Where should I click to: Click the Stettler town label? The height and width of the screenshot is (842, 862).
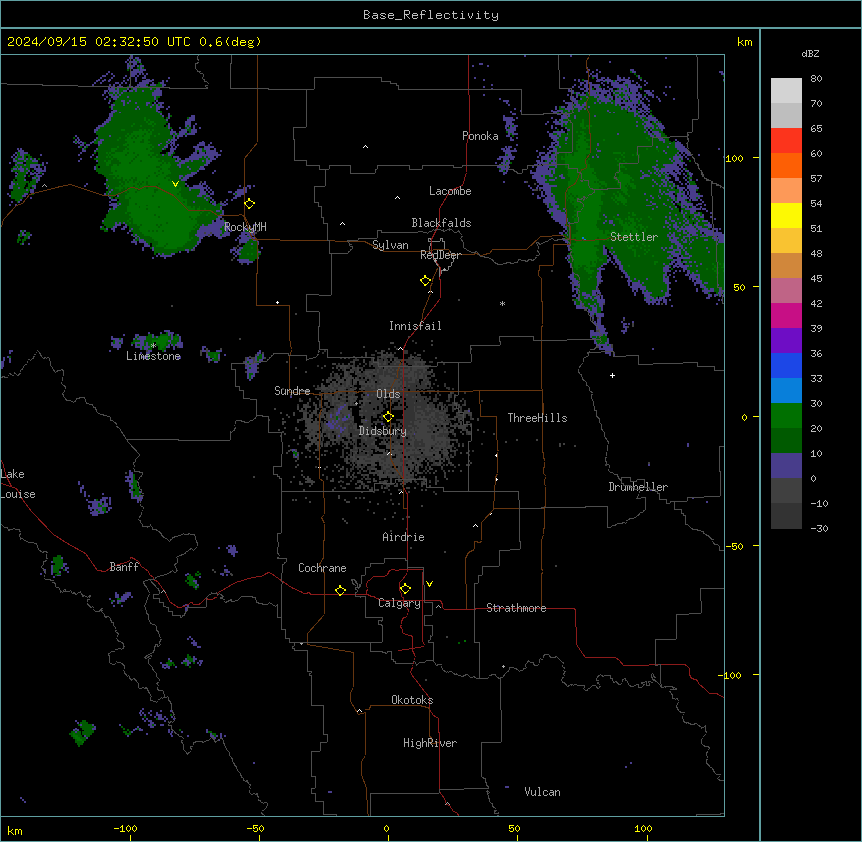point(634,237)
